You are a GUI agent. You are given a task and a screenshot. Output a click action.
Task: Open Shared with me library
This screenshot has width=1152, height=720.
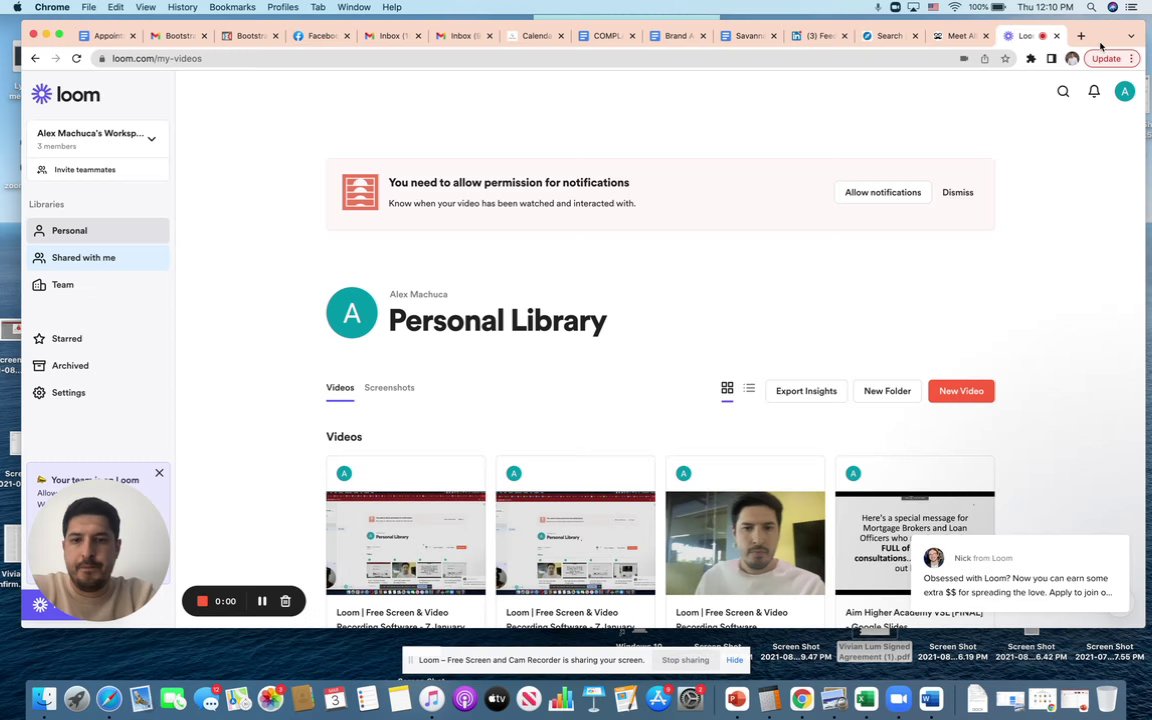pyautogui.click(x=98, y=258)
